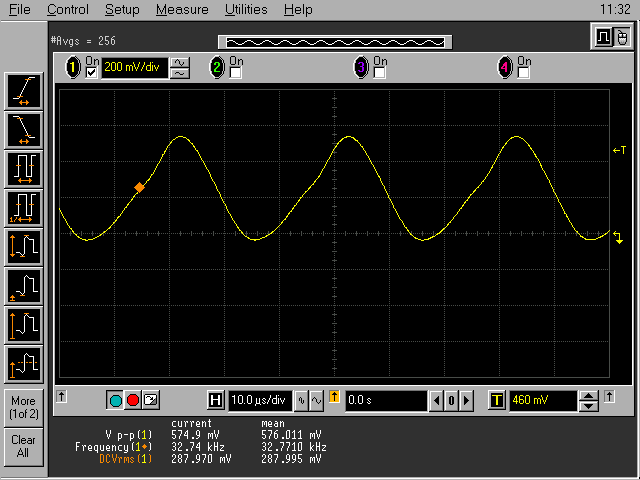Click the yellow horizontal reference position arrow icon
640x480 pixels.
pos(334,397)
